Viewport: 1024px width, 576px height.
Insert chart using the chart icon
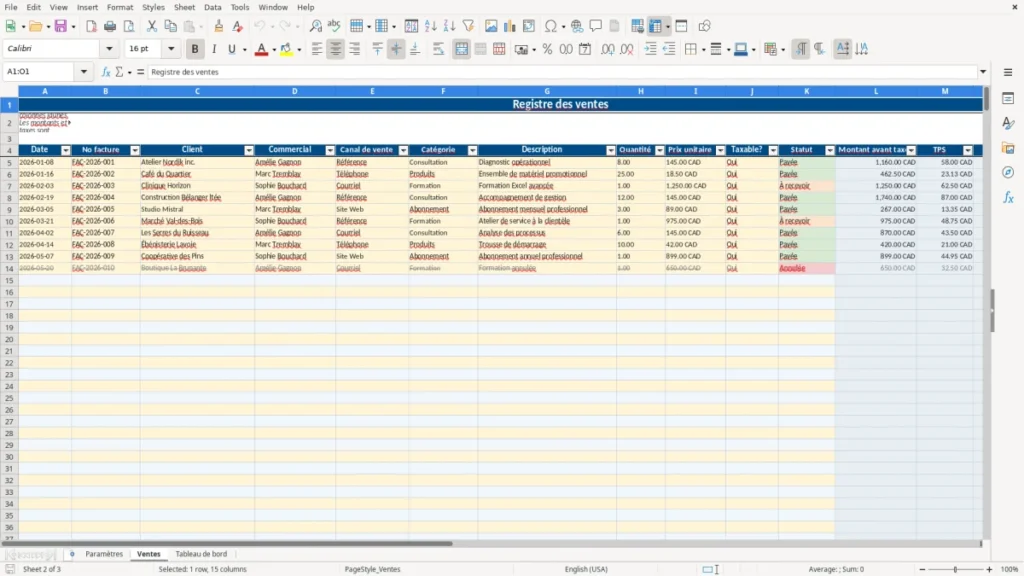[x=509, y=26]
